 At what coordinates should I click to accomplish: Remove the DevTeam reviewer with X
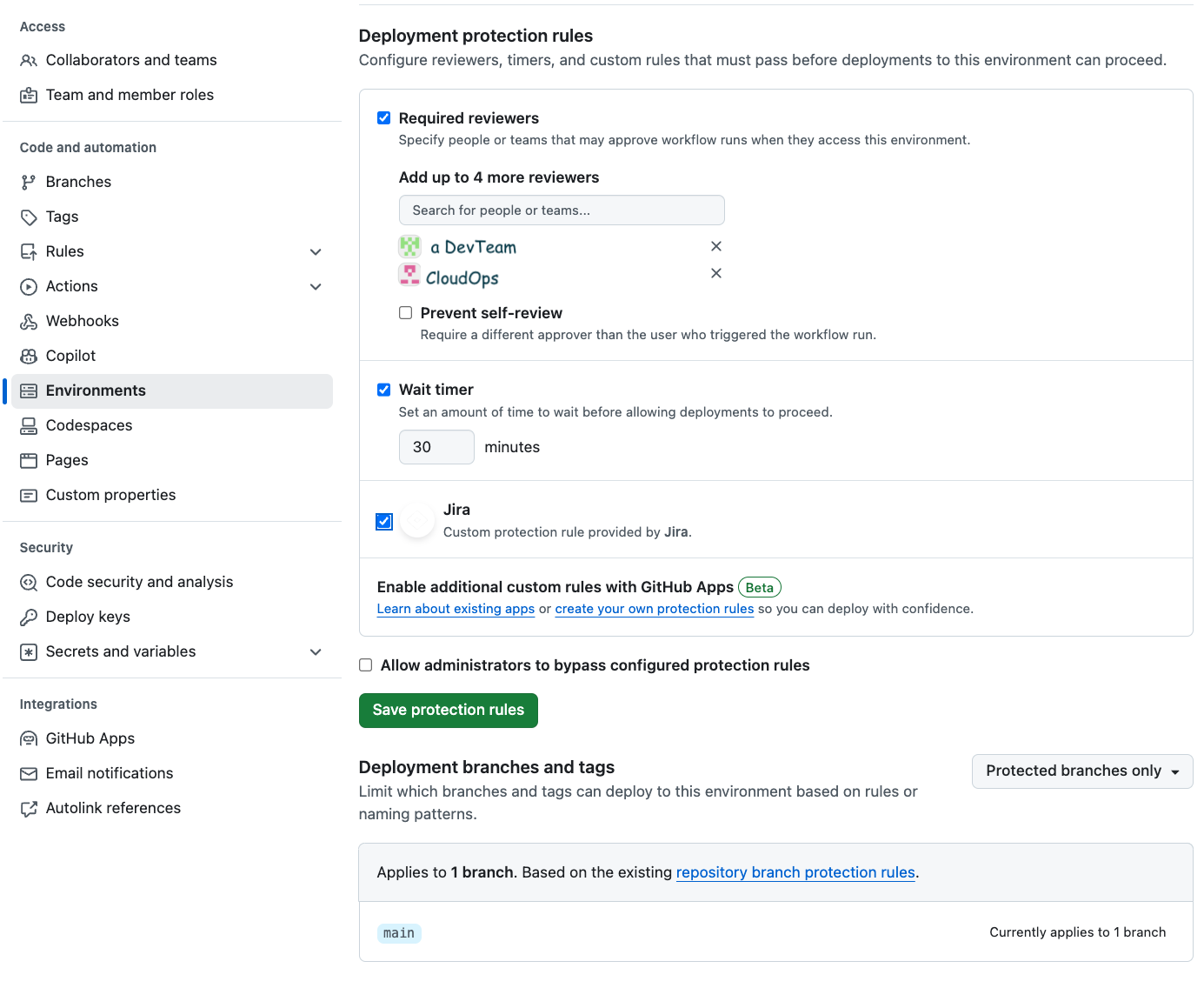point(716,246)
